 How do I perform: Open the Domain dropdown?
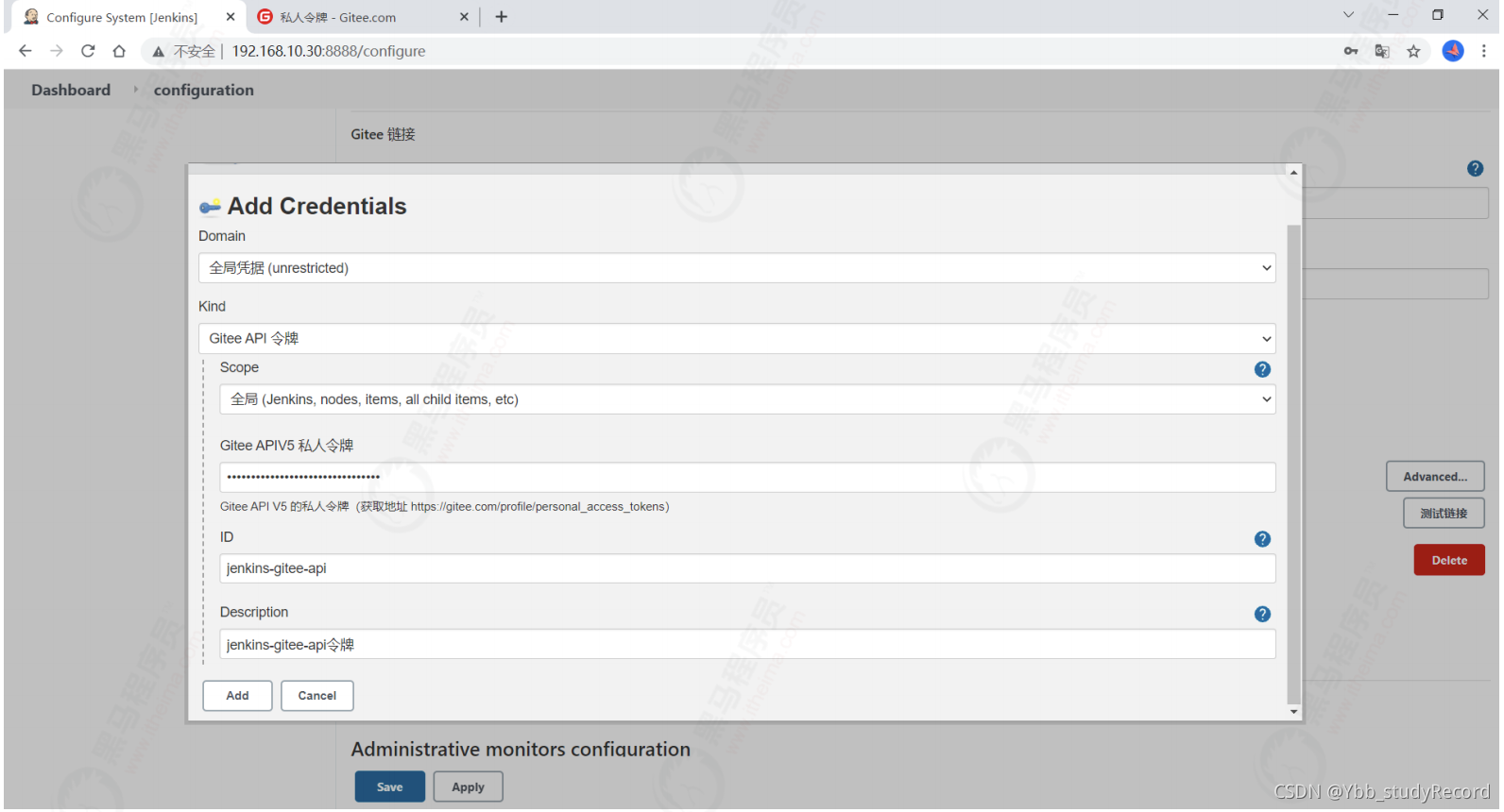pyautogui.click(x=737, y=268)
